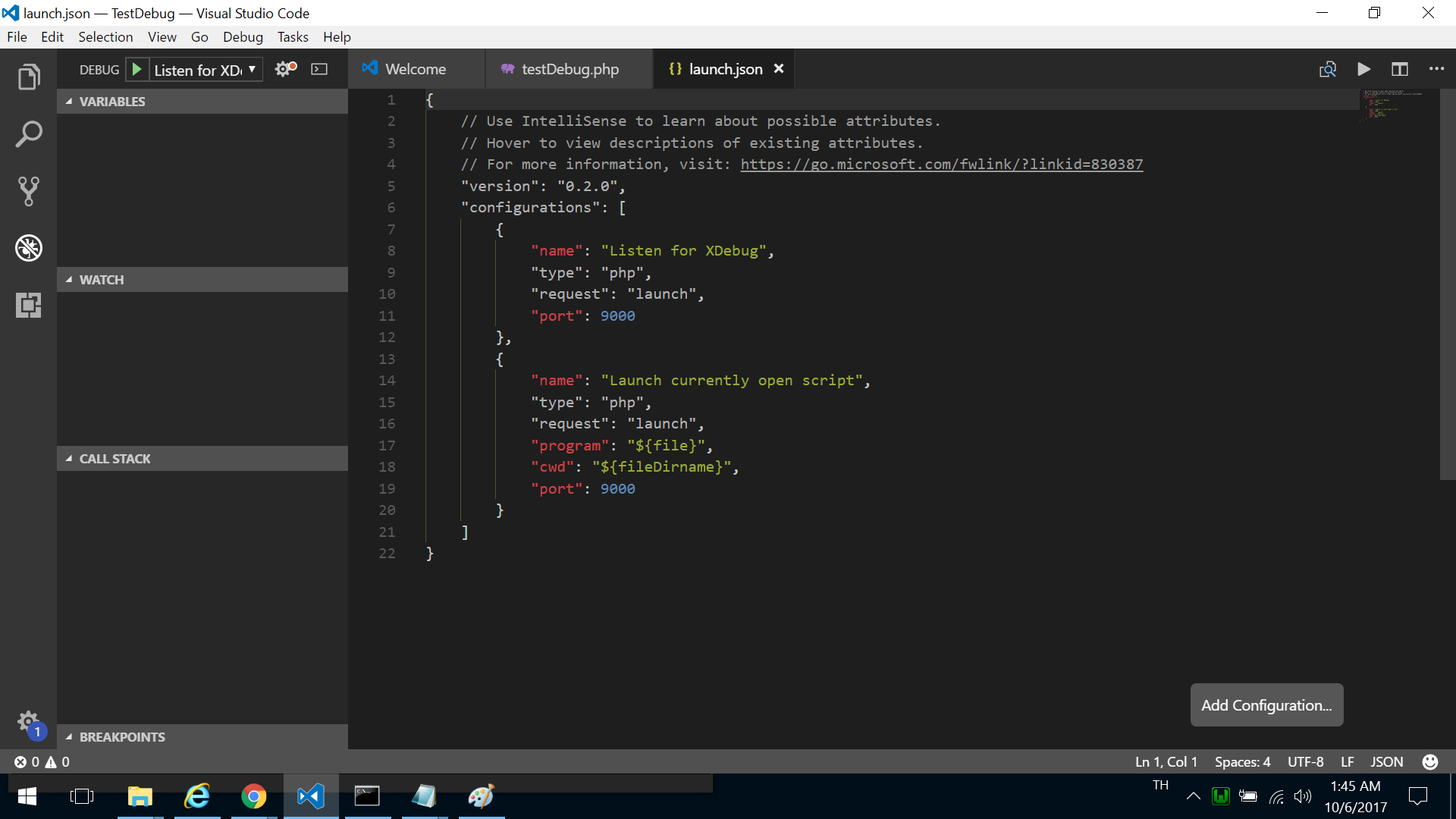Send feedback via smiley icon
Image resolution: width=1456 pixels, height=819 pixels.
coord(1430,762)
